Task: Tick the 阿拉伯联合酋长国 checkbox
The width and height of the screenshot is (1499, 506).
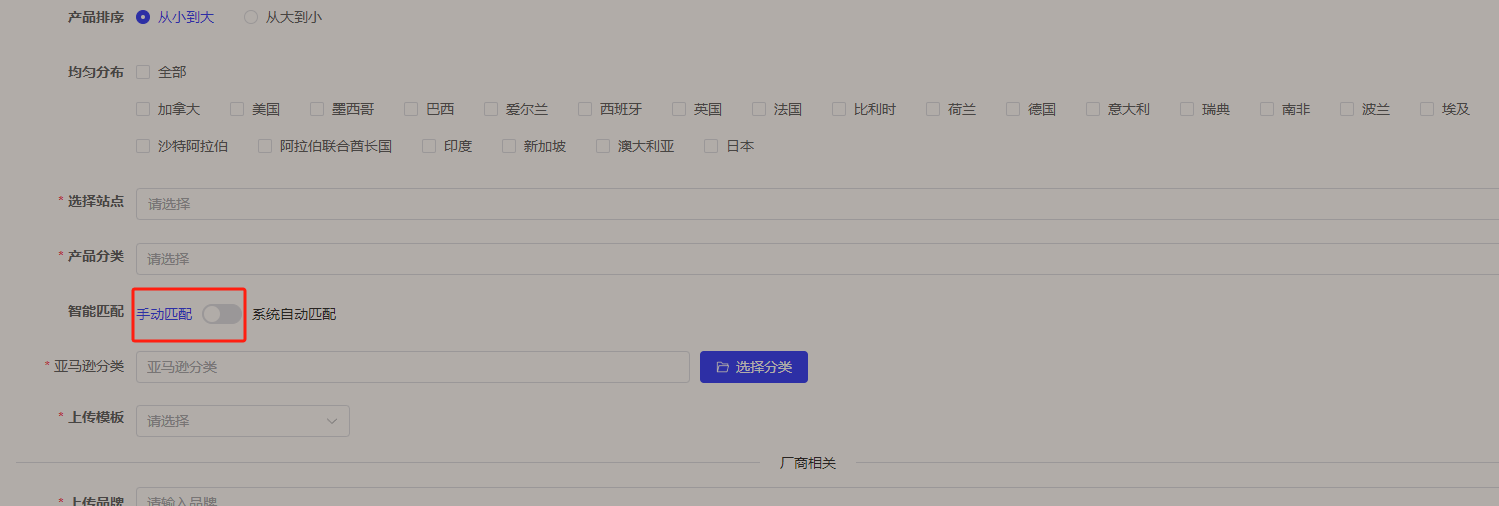Action: point(265,146)
